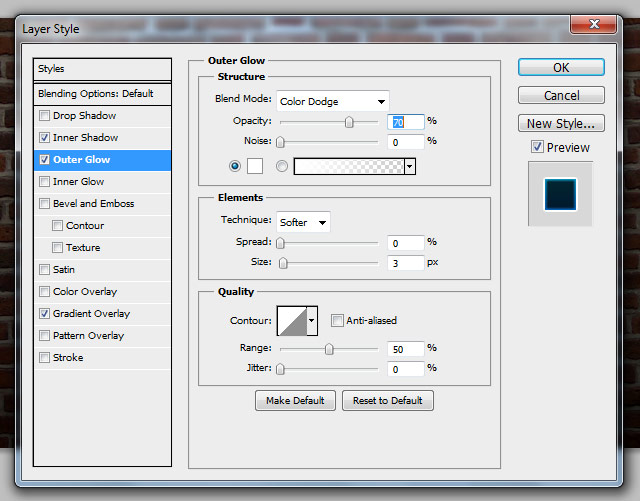Screen dimensions: 640x501
Task: Select the Inner Glow label
Action: tap(78, 182)
